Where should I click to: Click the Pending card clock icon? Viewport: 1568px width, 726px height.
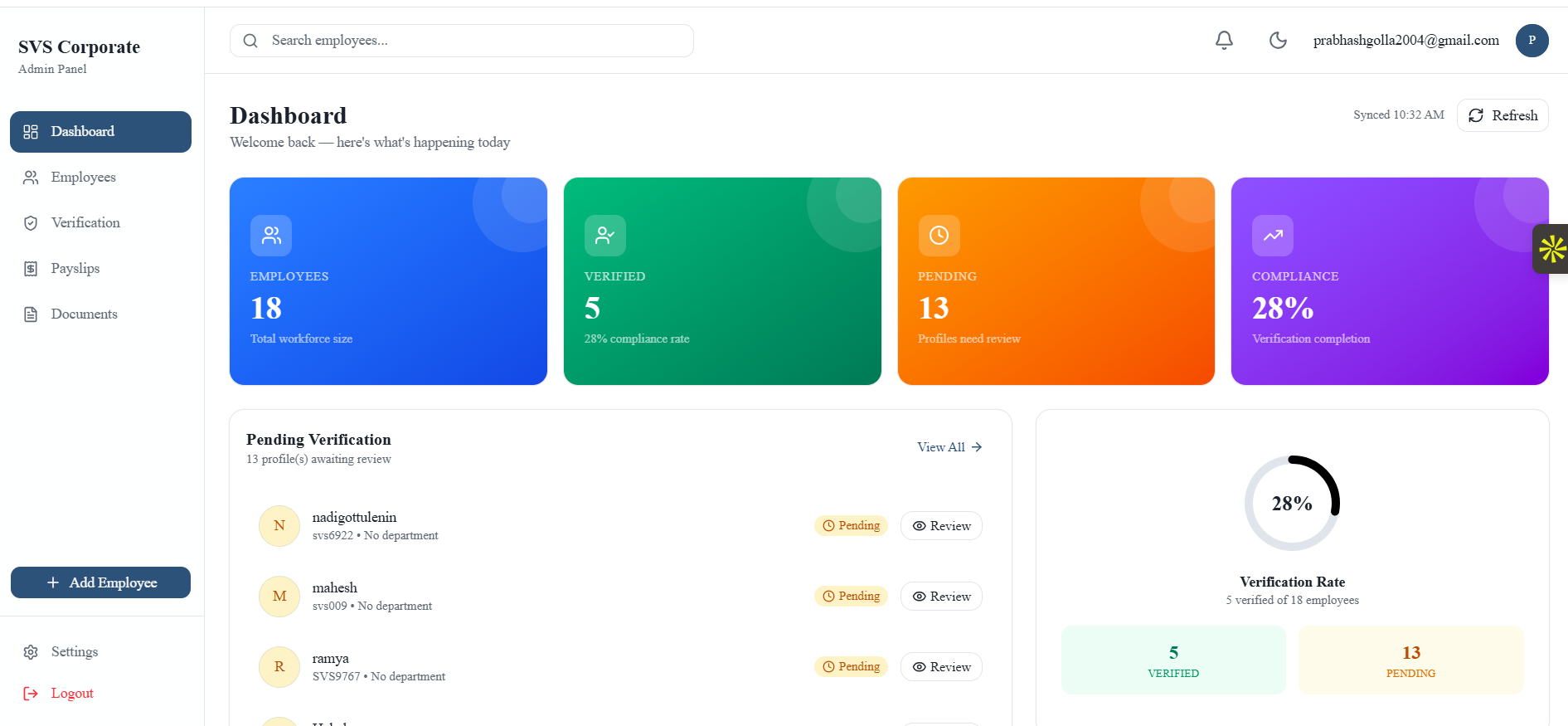939,236
